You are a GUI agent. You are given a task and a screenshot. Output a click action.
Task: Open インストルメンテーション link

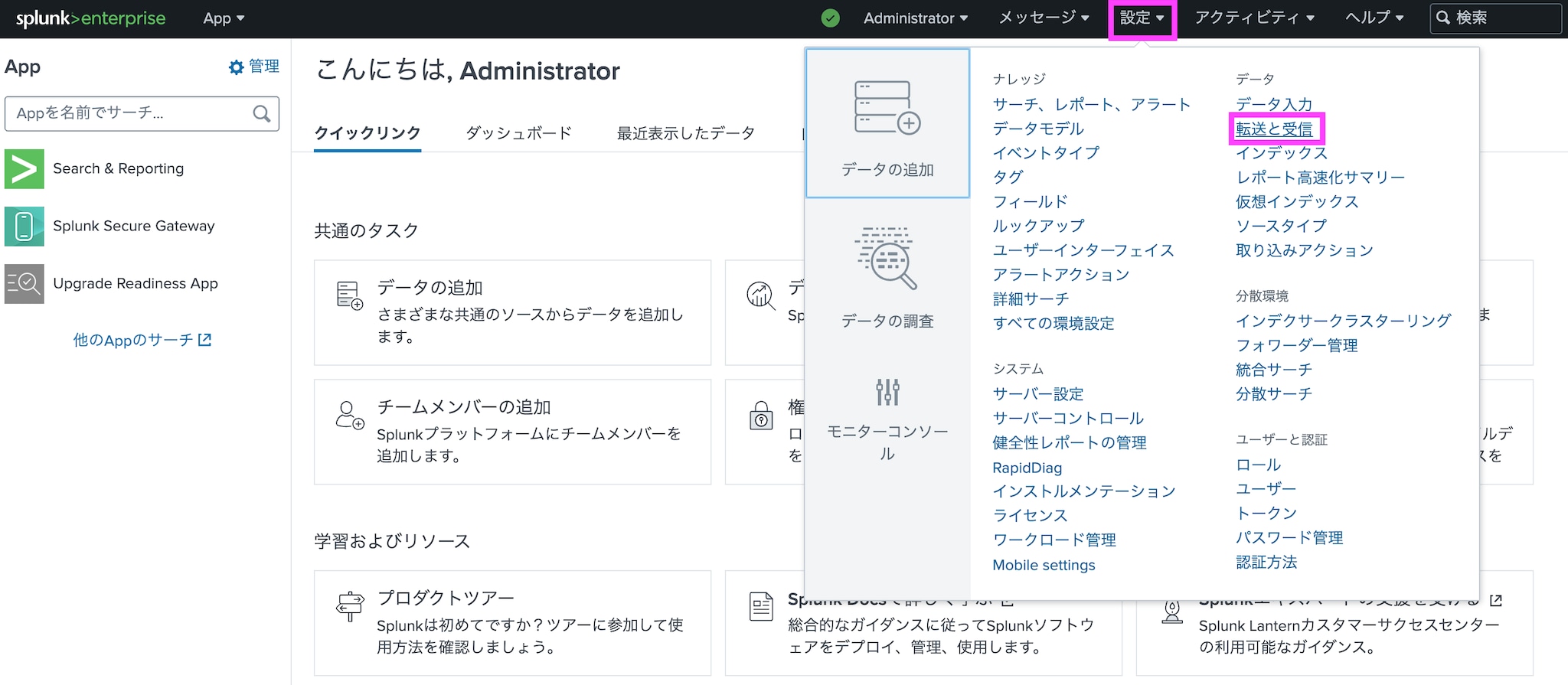[x=1084, y=491]
